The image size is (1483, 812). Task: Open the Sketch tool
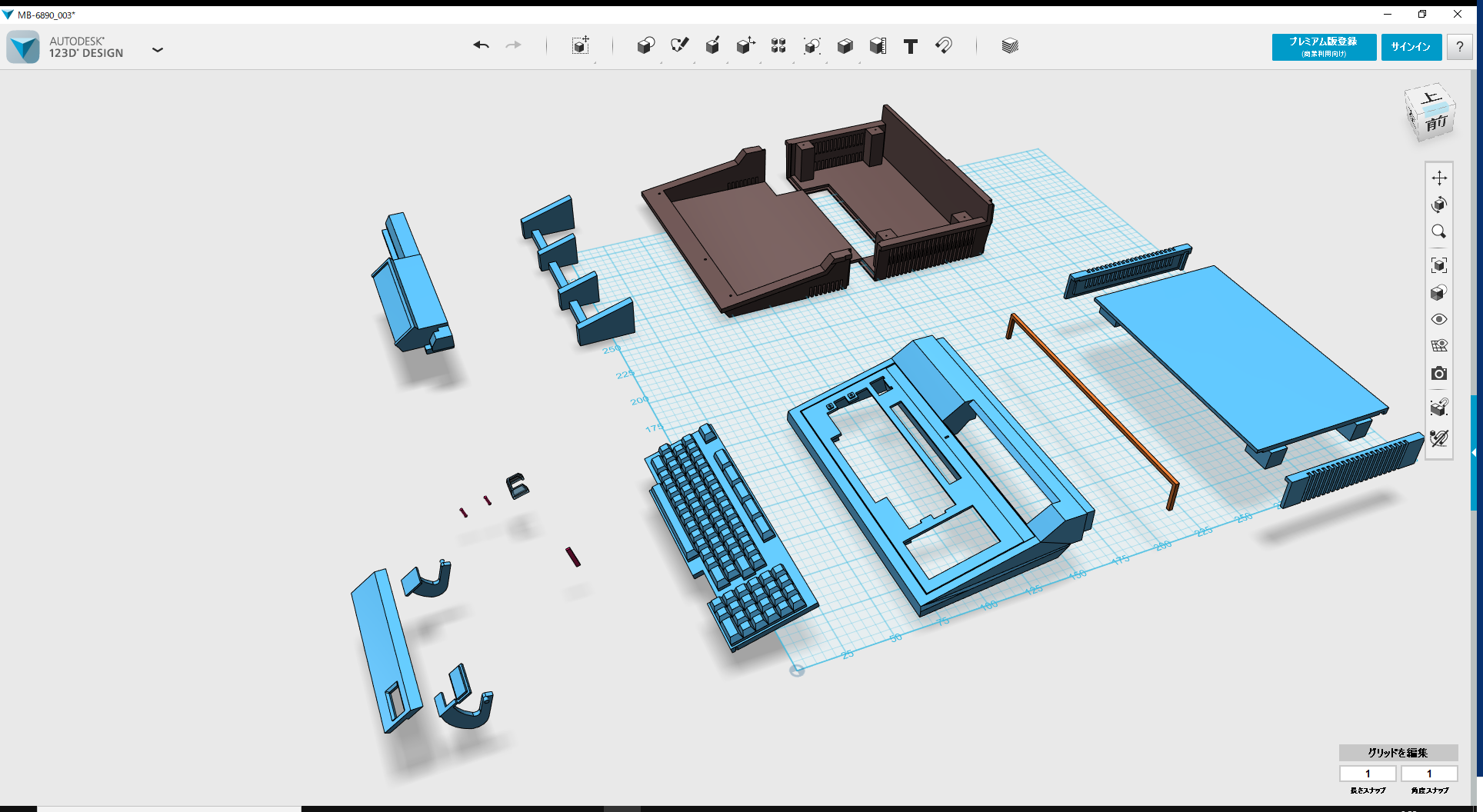(x=679, y=46)
